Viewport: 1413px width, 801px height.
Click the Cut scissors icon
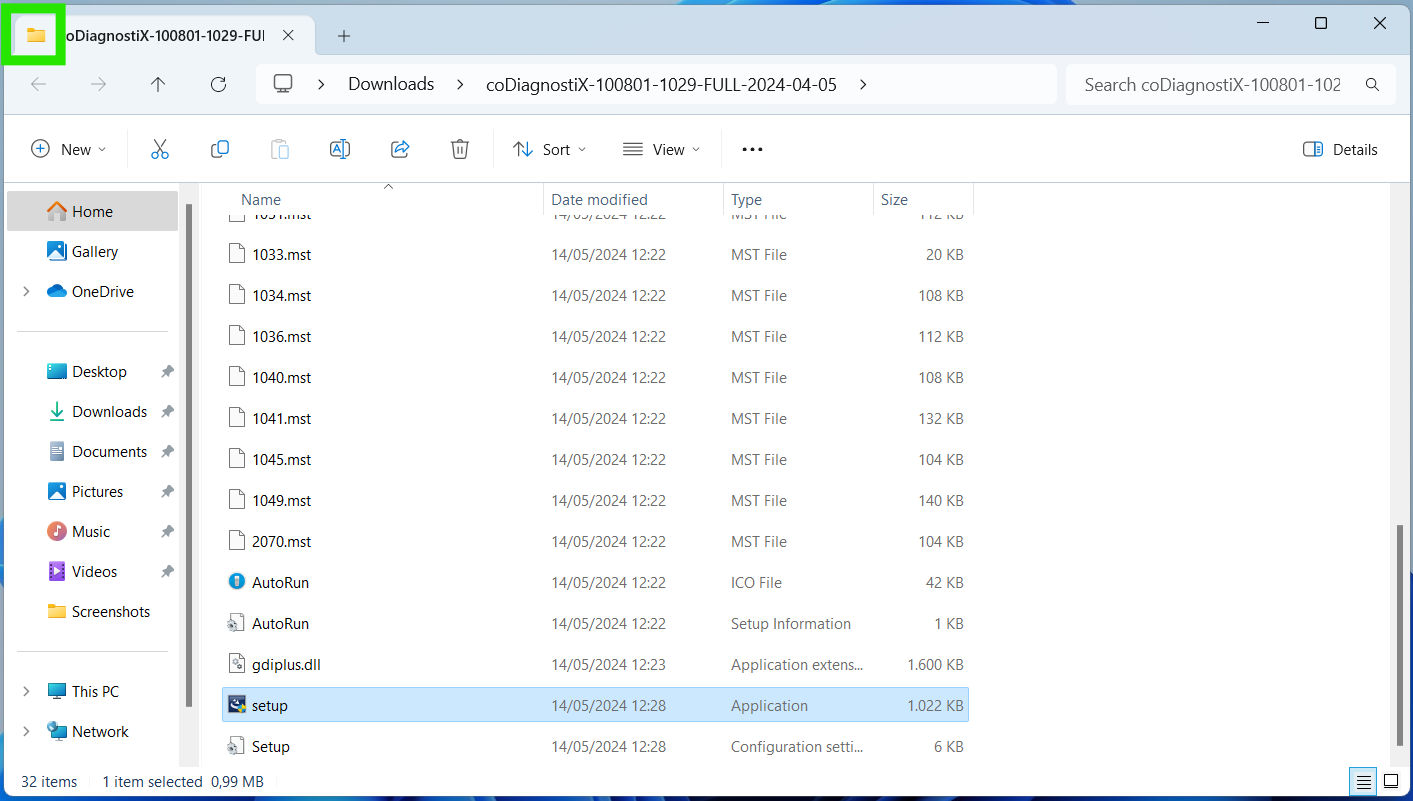tap(160, 149)
